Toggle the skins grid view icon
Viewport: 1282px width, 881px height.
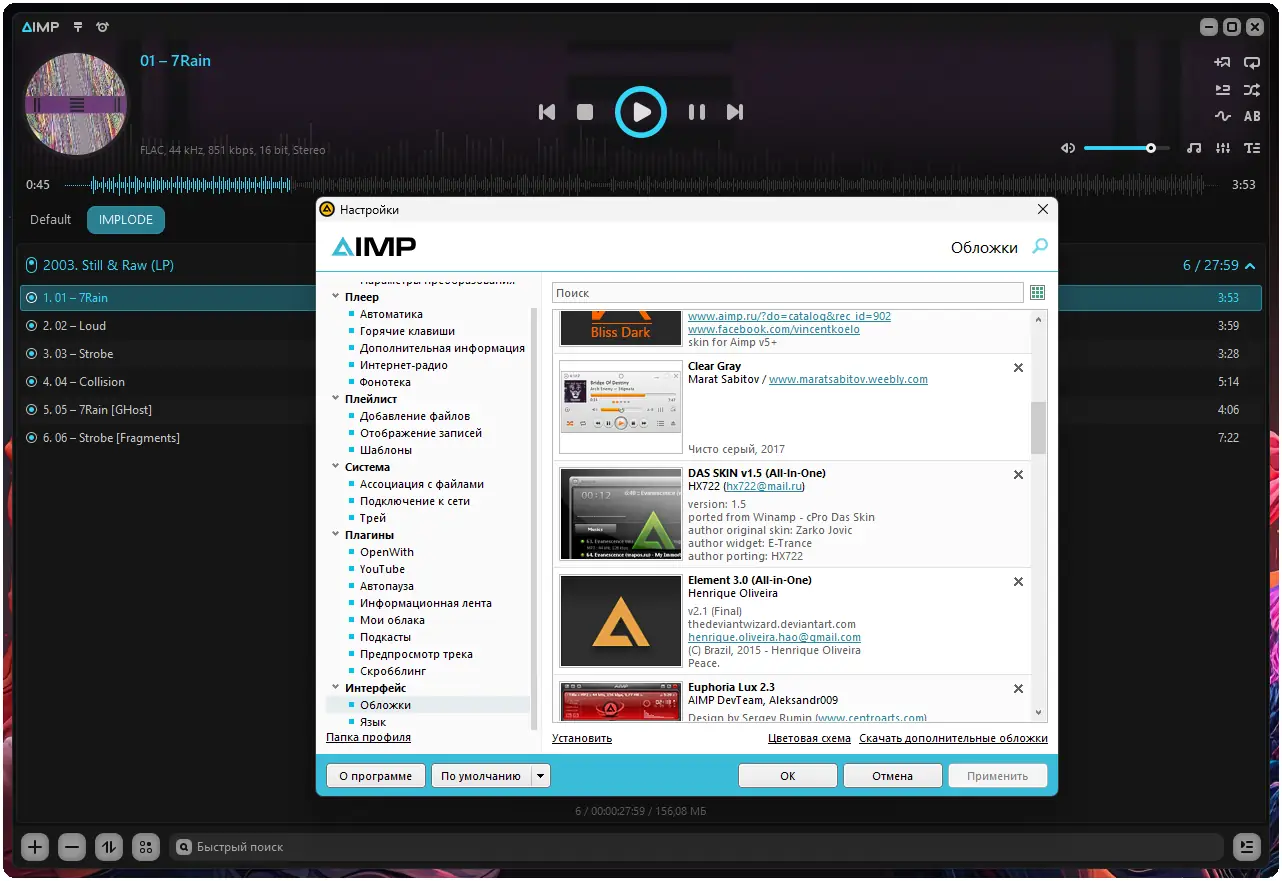pyautogui.click(x=1037, y=293)
